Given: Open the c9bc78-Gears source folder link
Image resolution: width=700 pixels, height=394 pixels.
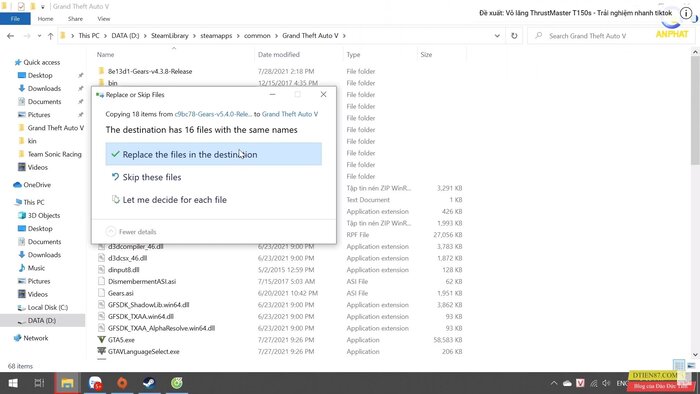Looking at the screenshot, I should (x=213, y=114).
